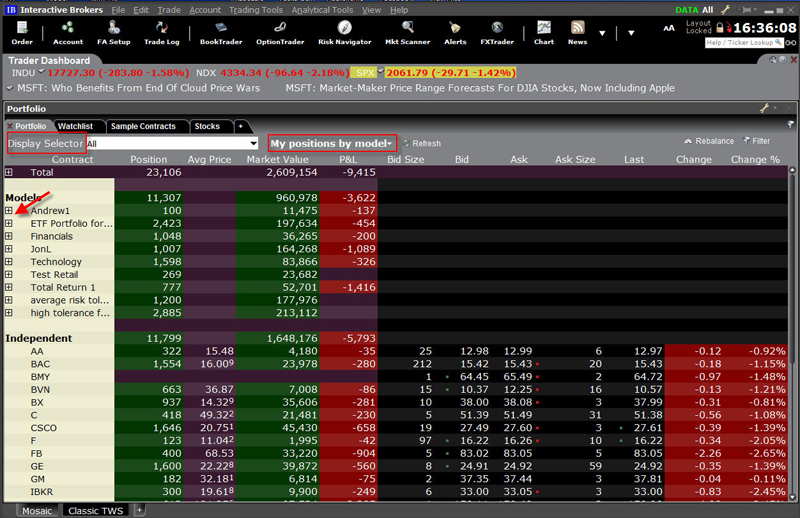Screen dimensions: 800x518
Task: Sort by the P&L column header
Action: 348,159
